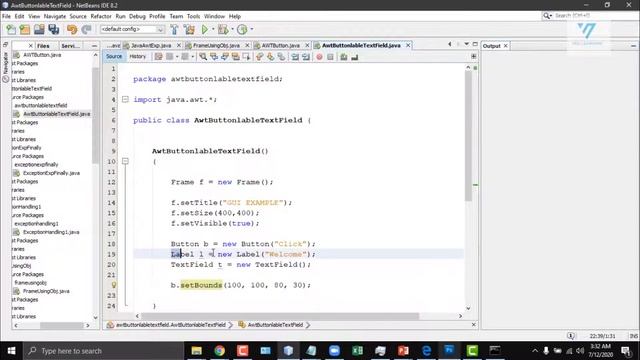The height and width of the screenshot is (360, 640).
Task: Open the Source menu
Action: [x=78, y=16]
